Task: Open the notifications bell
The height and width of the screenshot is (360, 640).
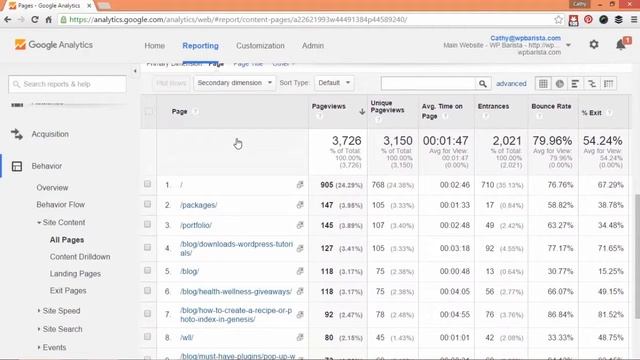Action: (x=621, y=44)
